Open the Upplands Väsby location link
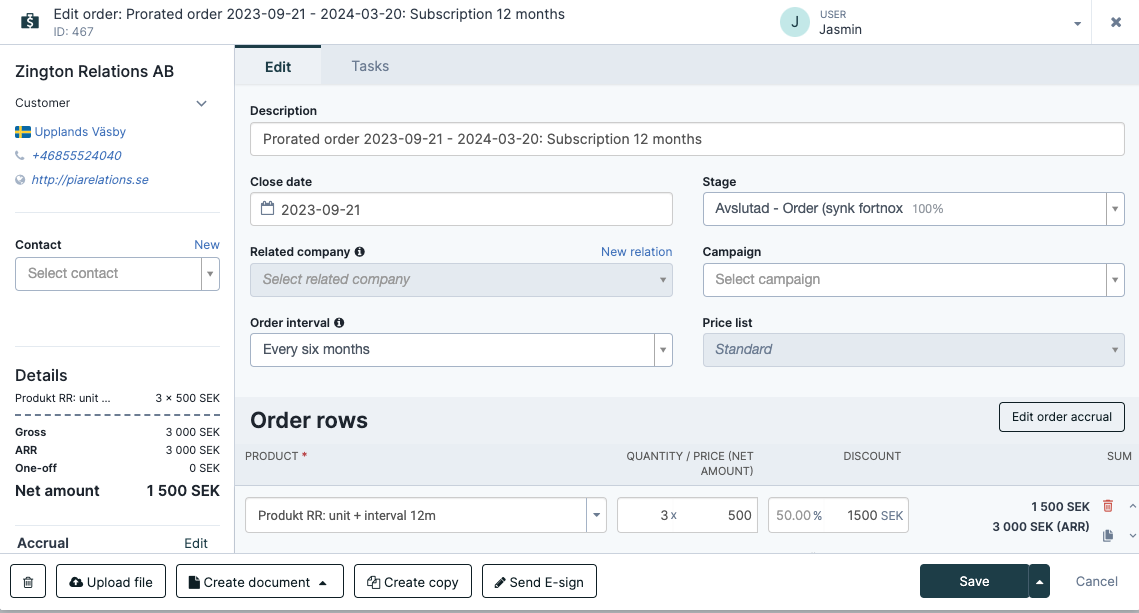The height and width of the screenshot is (613, 1139). 80,131
